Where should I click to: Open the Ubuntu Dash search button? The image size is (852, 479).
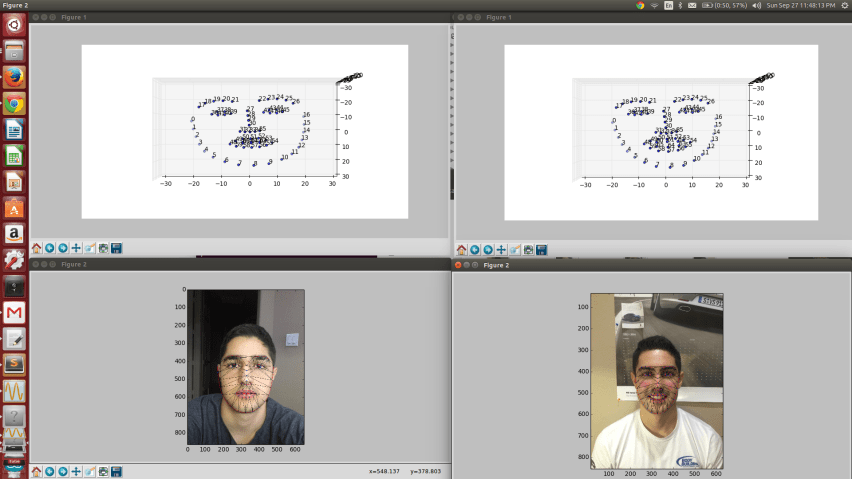(x=14, y=24)
